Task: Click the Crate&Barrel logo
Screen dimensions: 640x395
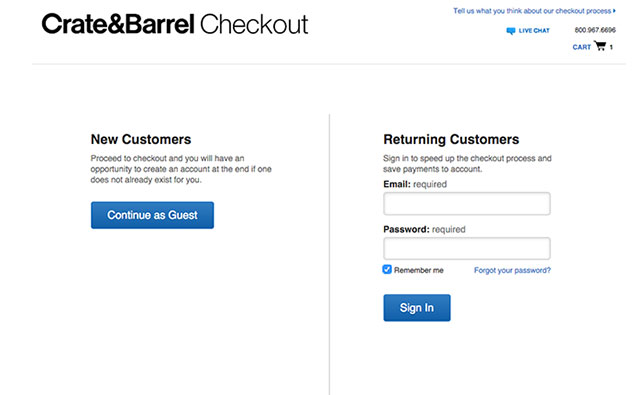Action: click(x=118, y=24)
